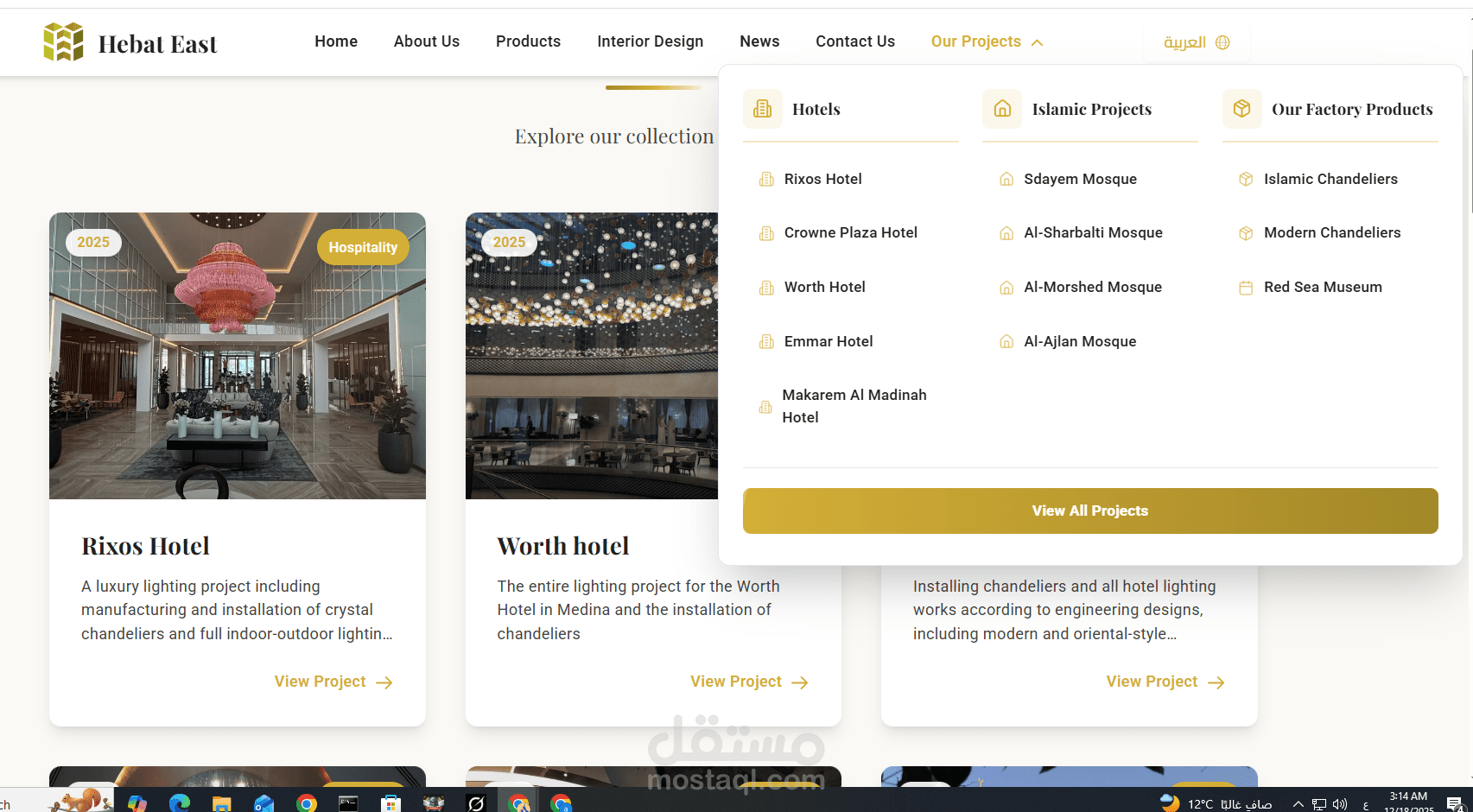Open Google Chrome from the taskbar

[306, 803]
